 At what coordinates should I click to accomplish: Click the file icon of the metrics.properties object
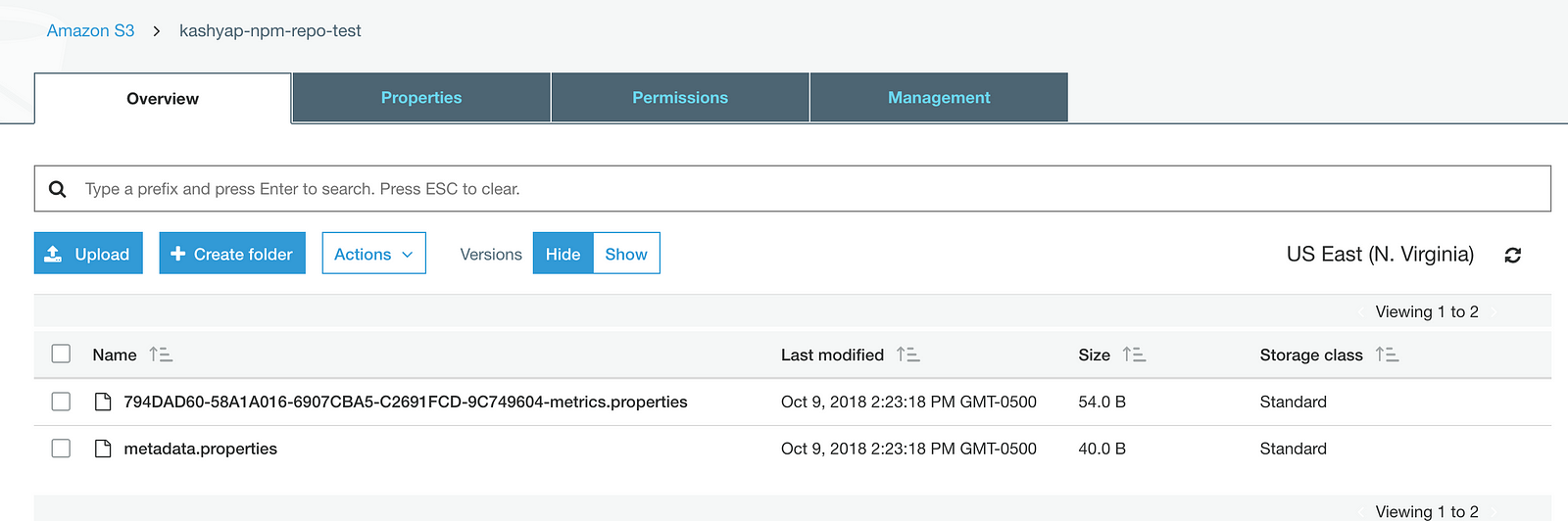[103, 402]
